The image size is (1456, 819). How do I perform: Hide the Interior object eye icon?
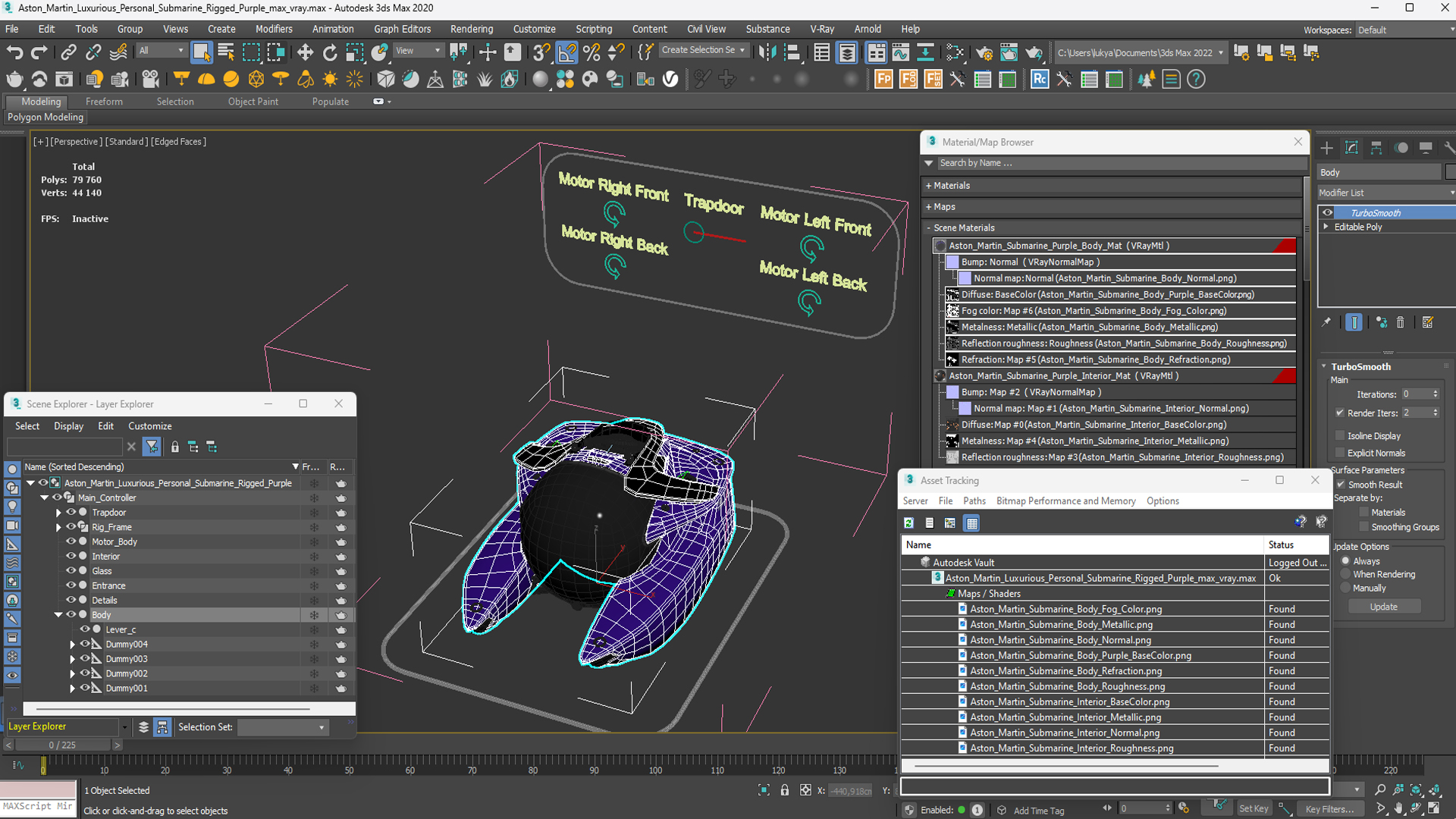click(71, 556)
